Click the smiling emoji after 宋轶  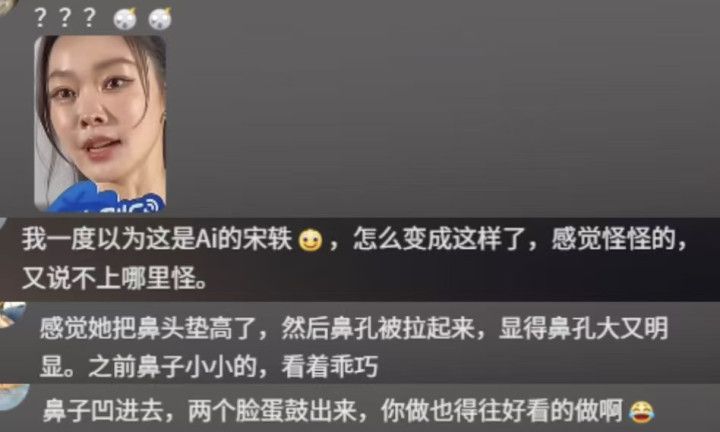[x=310, y=240]
